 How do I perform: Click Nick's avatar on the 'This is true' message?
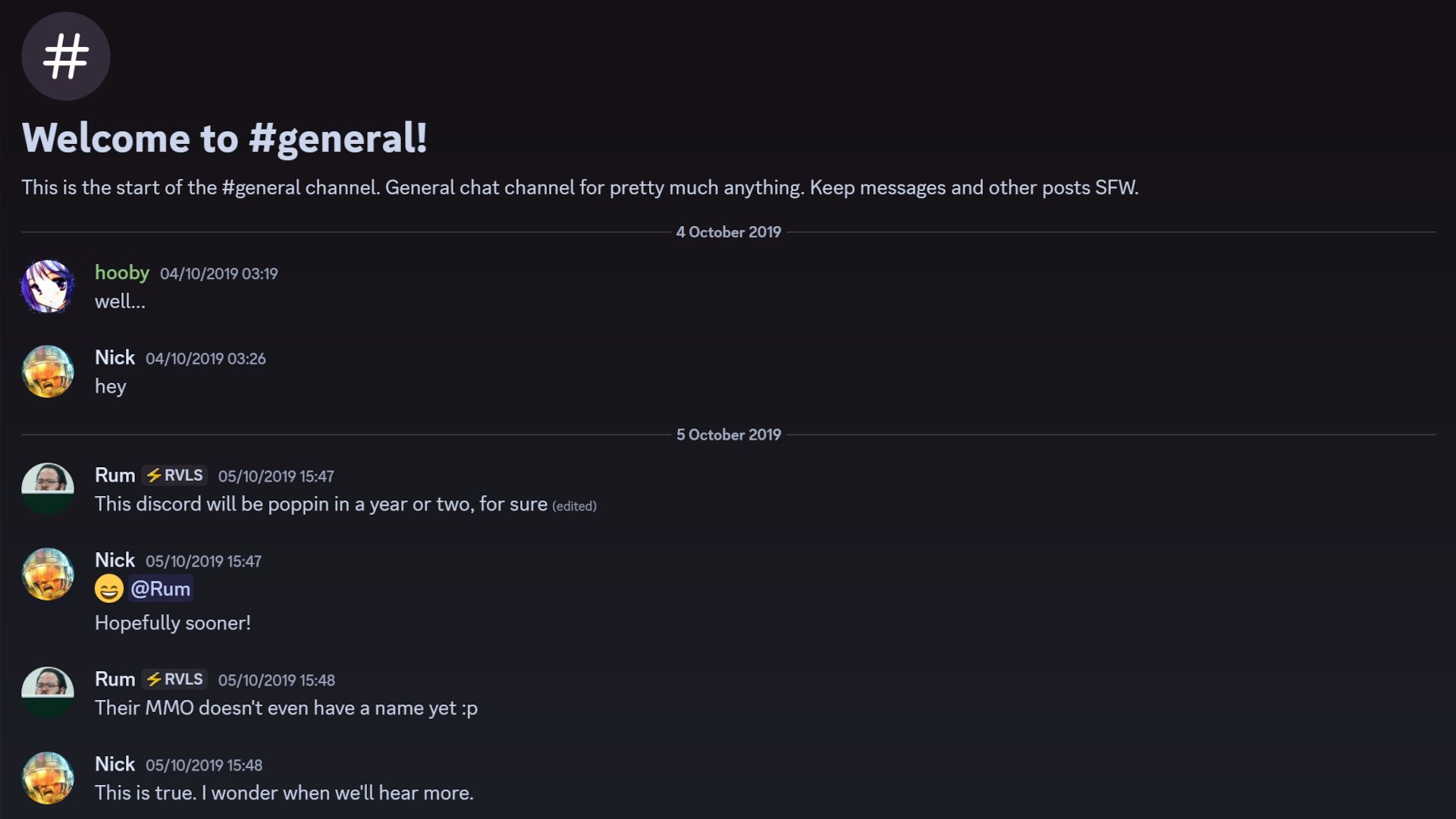[x=47, y=778]
